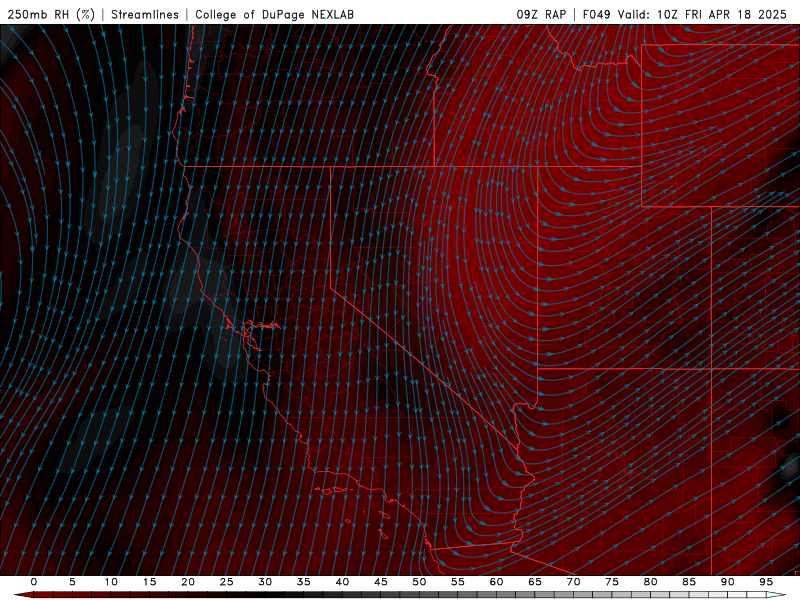
Task: Click the '5' value on the colorbar scale
Action: click(x=72, y=582)
